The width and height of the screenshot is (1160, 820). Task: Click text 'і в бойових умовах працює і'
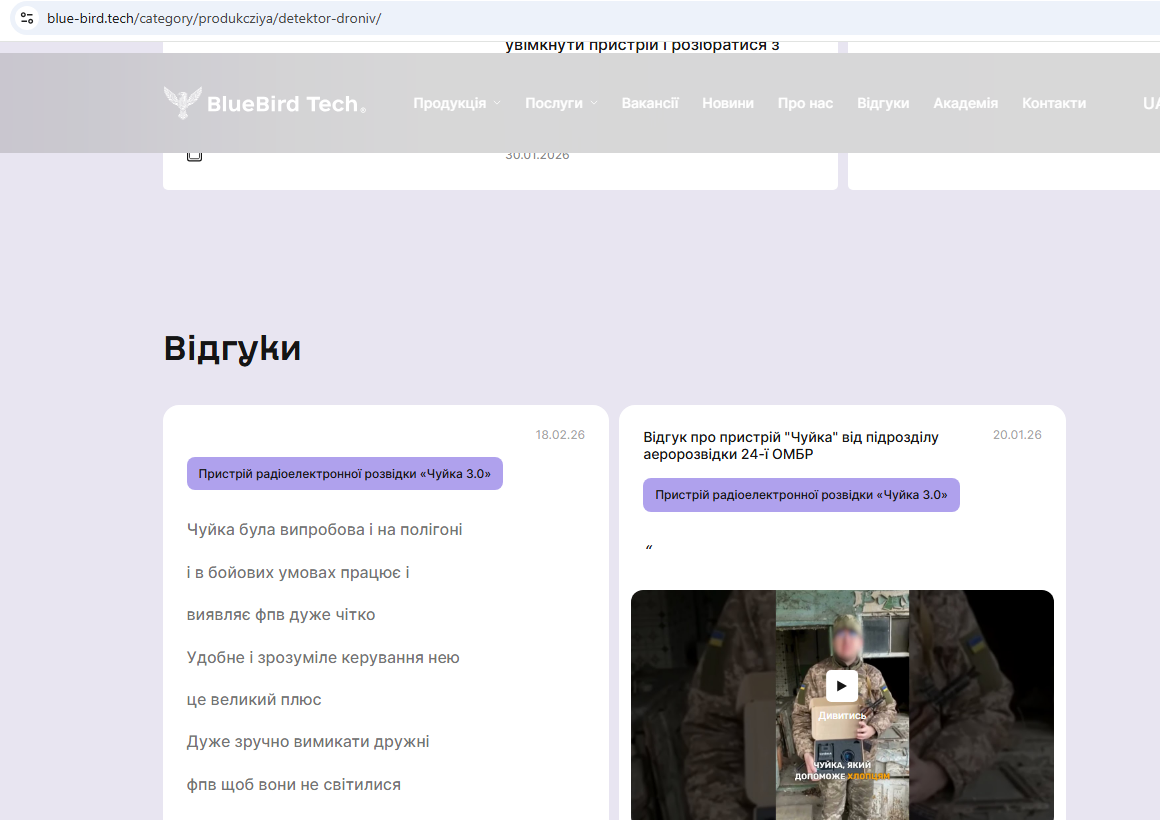[298, 573]
